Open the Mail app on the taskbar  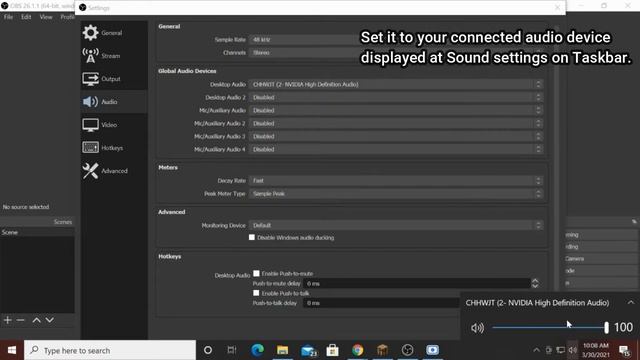click(x=308, y=350)
